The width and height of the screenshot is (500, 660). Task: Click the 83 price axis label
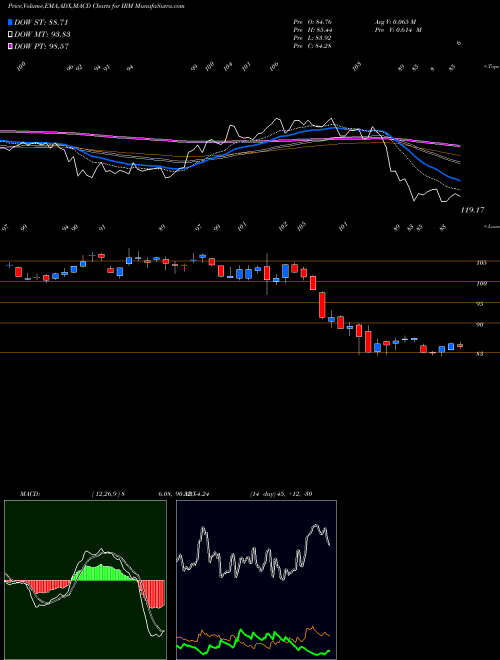(x=479, y=354)
